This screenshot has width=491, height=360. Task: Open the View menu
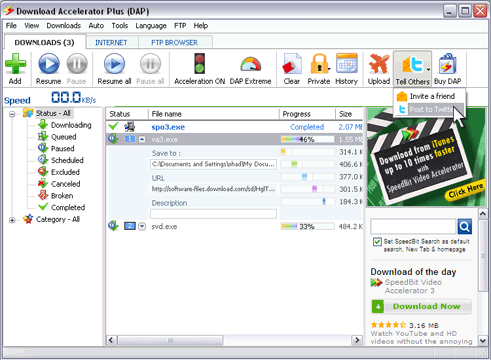tap(32, 26)
